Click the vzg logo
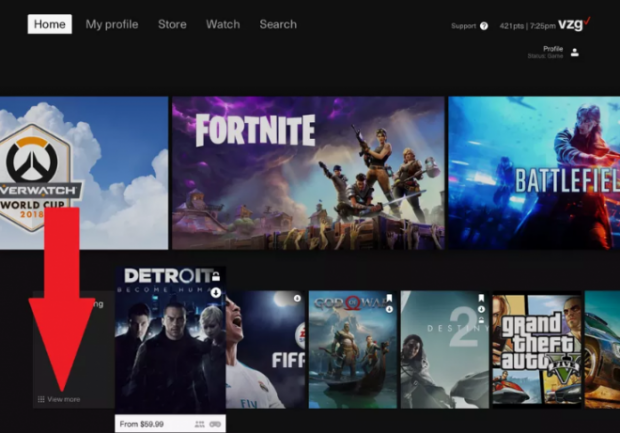Image resolution: width=620 pixels, height=433 pixels. [574, 24]
